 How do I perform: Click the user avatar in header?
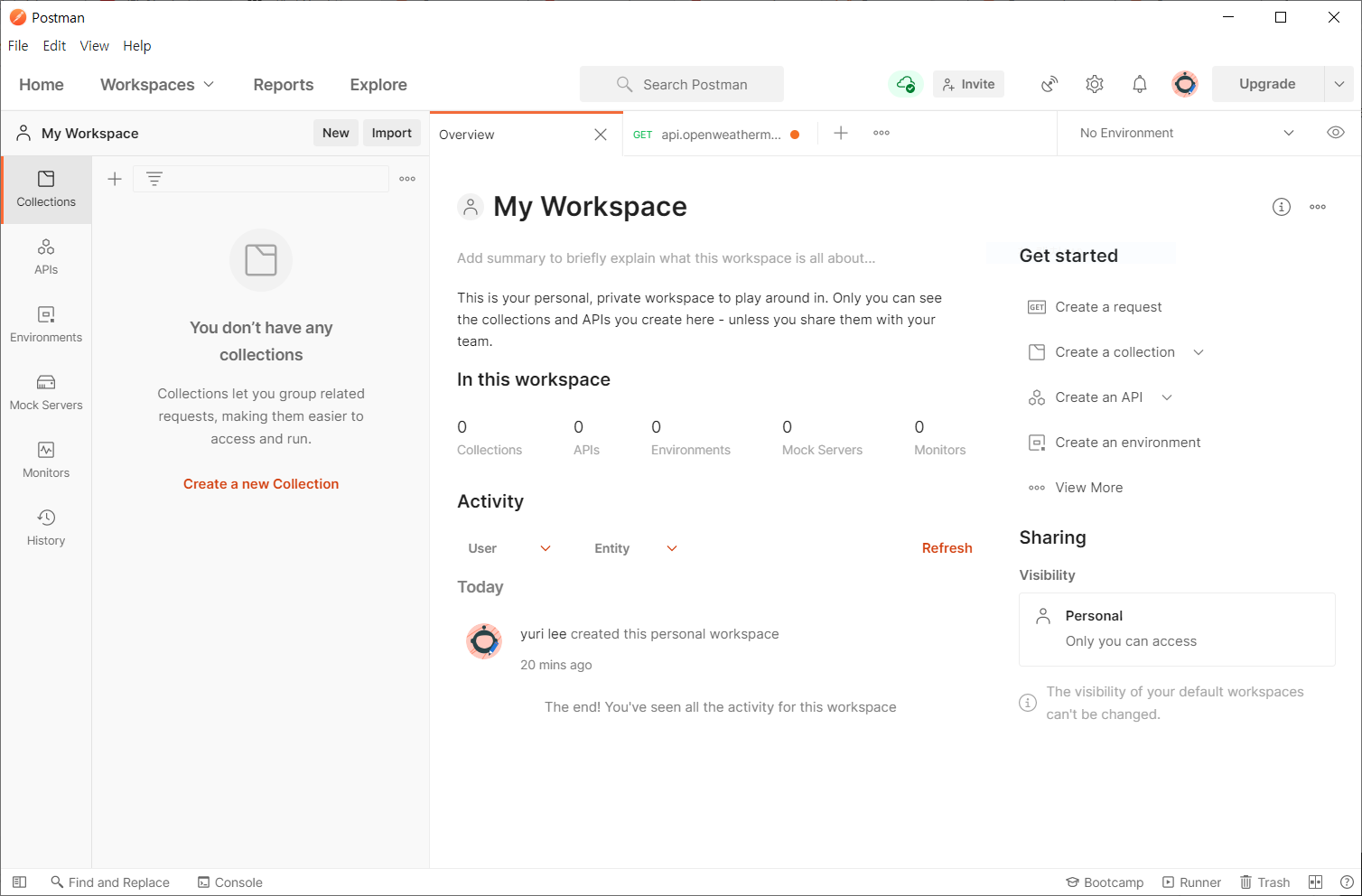point(1185,84)
